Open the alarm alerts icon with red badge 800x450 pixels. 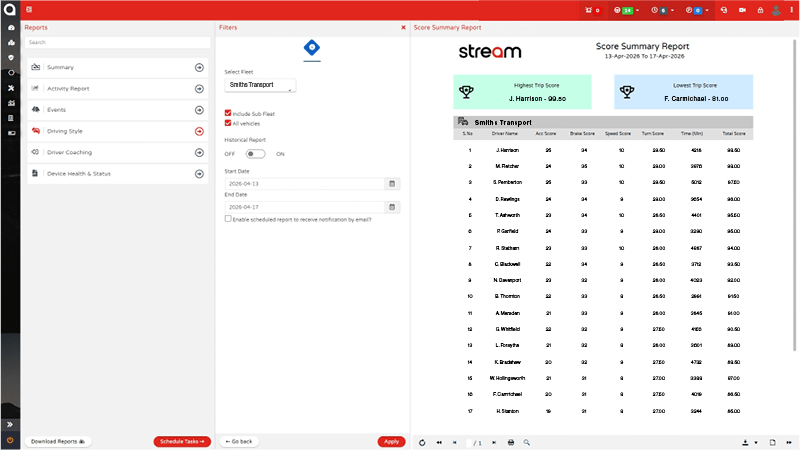(x=592, y=10)
